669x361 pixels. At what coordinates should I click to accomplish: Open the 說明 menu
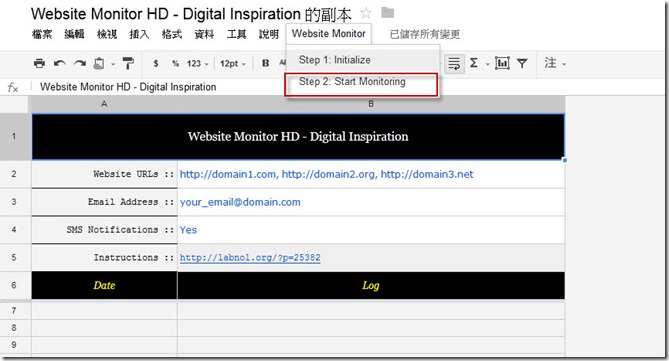269,34
